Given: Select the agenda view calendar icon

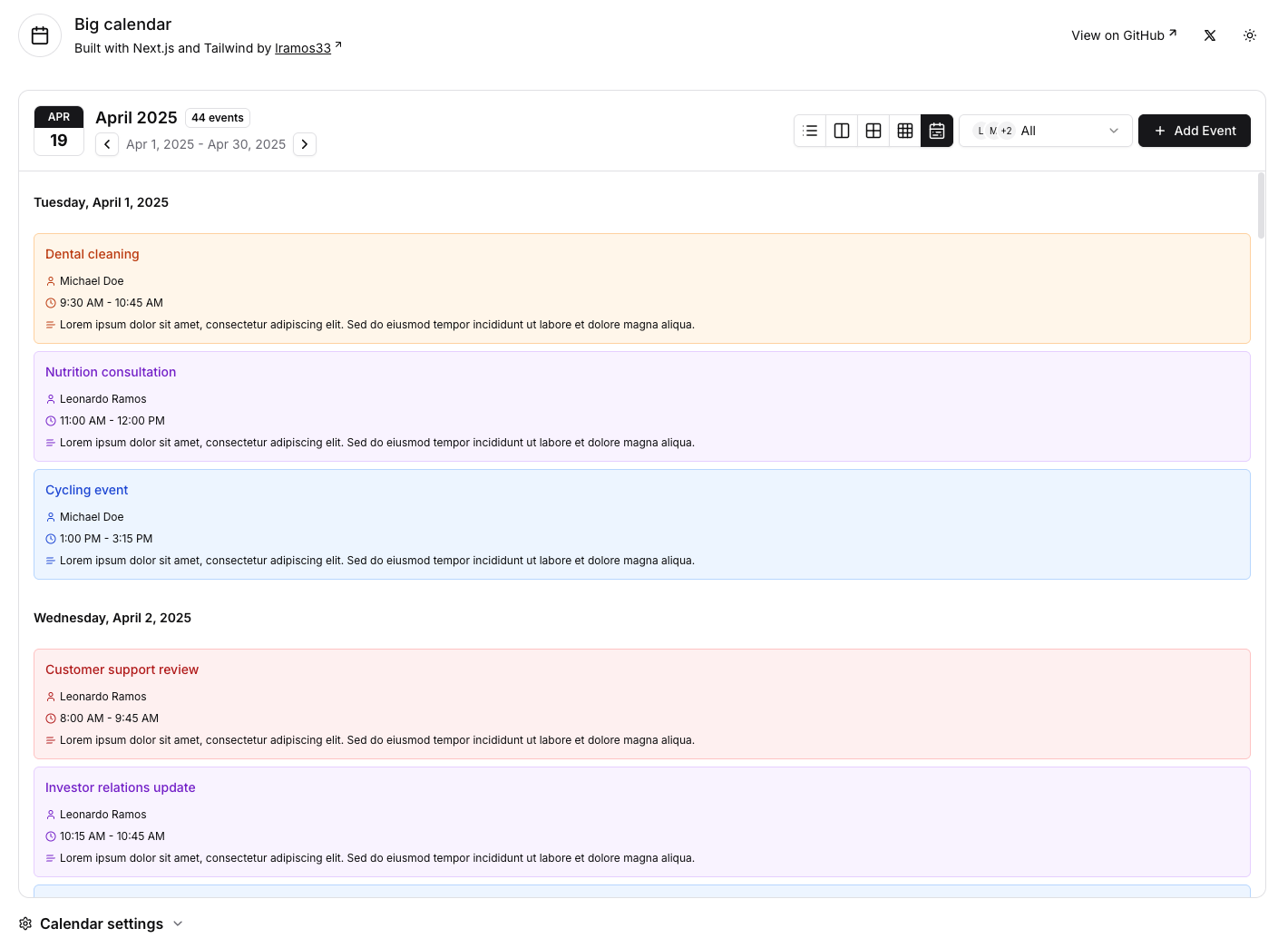Looking at the screenshot, I should (x=937, y=131).
